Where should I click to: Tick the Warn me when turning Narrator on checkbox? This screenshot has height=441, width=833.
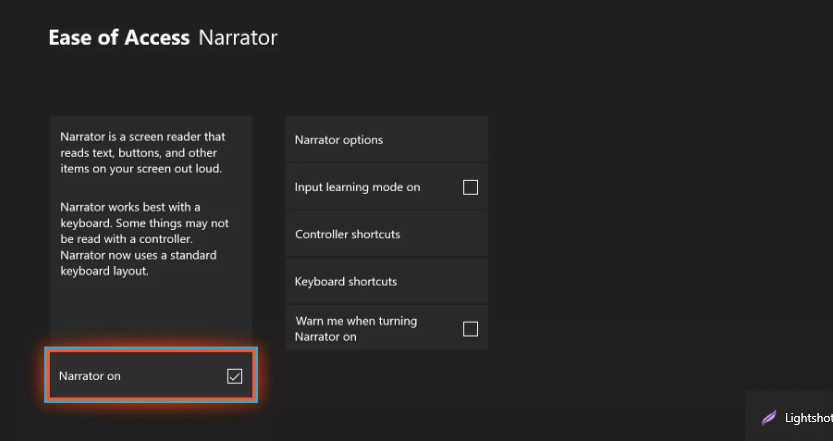tap(470, 329)
